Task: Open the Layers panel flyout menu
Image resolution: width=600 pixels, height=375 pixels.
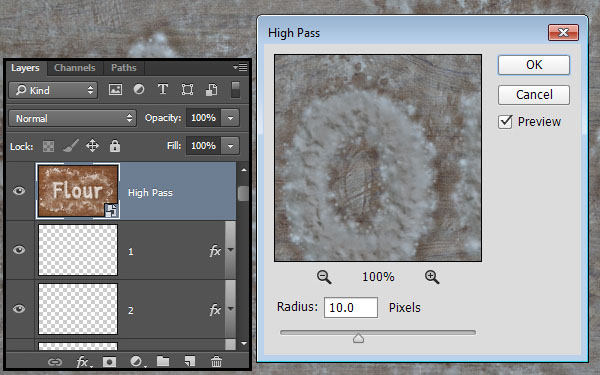Action: click(240, 68)
